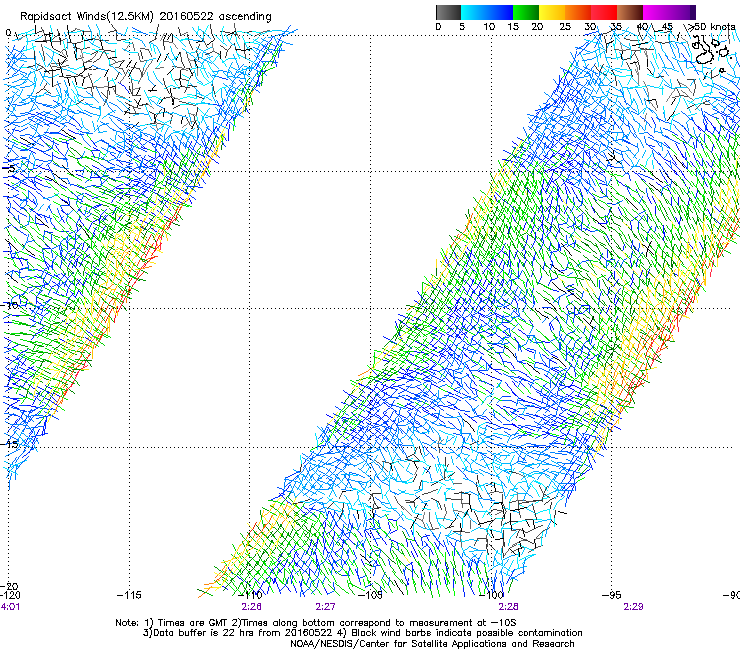740x650 pixels.
Task: Click the purple '2:27' time label
Action: [x=325, y=607]
